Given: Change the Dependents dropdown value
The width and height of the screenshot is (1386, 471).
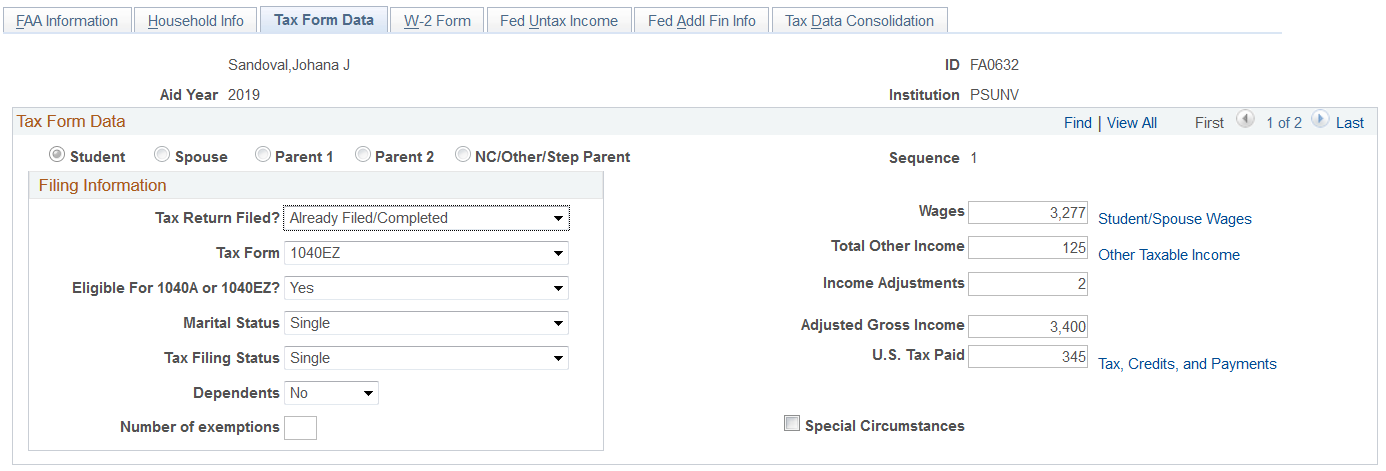Looking at the screenshot, I should pyautogui.click(x=331, y=393).
